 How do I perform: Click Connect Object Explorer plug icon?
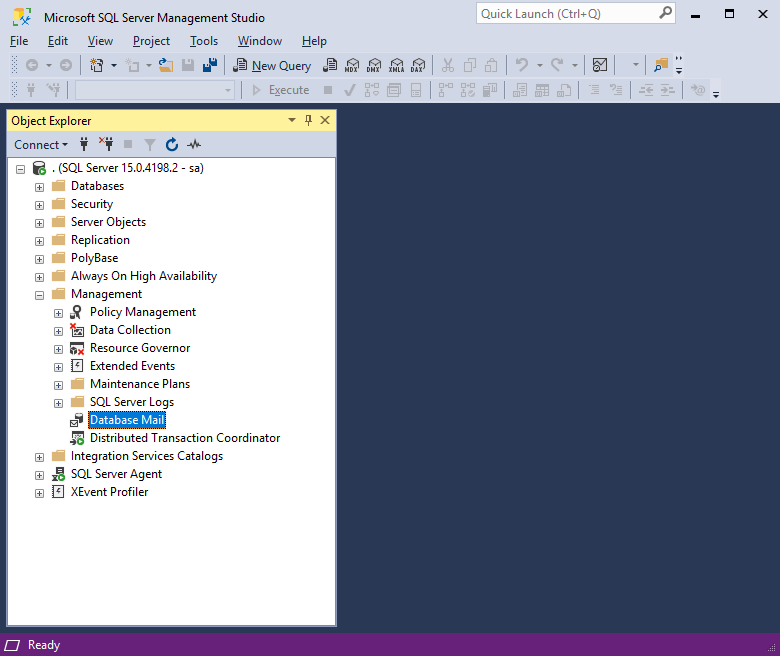84,145
